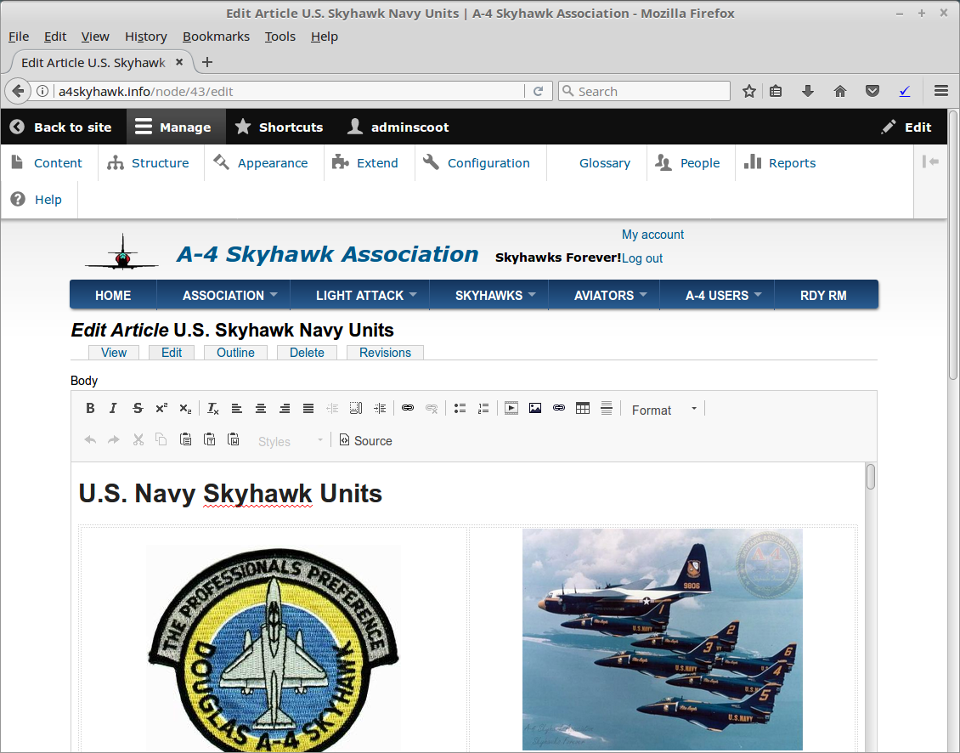Screen dimensions: 960x753
Task: Switch to the Revisions tab
Action: tap(385, 353)
